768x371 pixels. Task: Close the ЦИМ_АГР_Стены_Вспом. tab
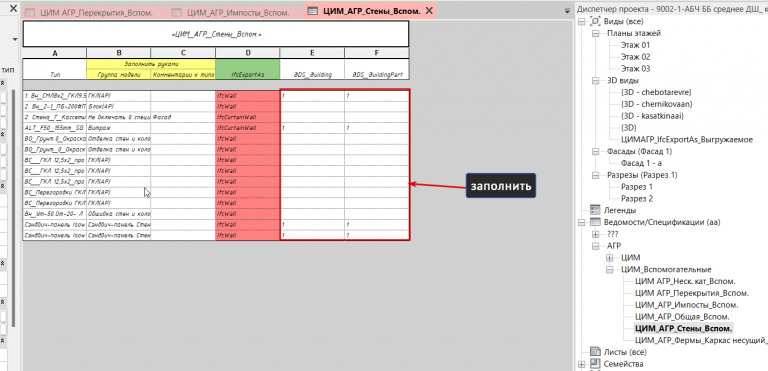click(x=429, y=11)
